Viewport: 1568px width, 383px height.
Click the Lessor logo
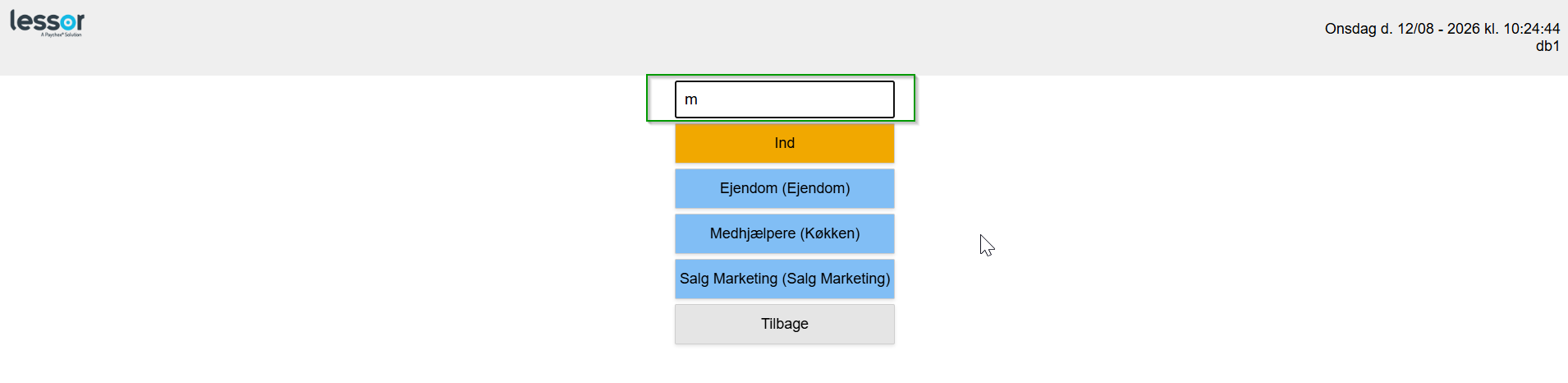pos(47,23)
